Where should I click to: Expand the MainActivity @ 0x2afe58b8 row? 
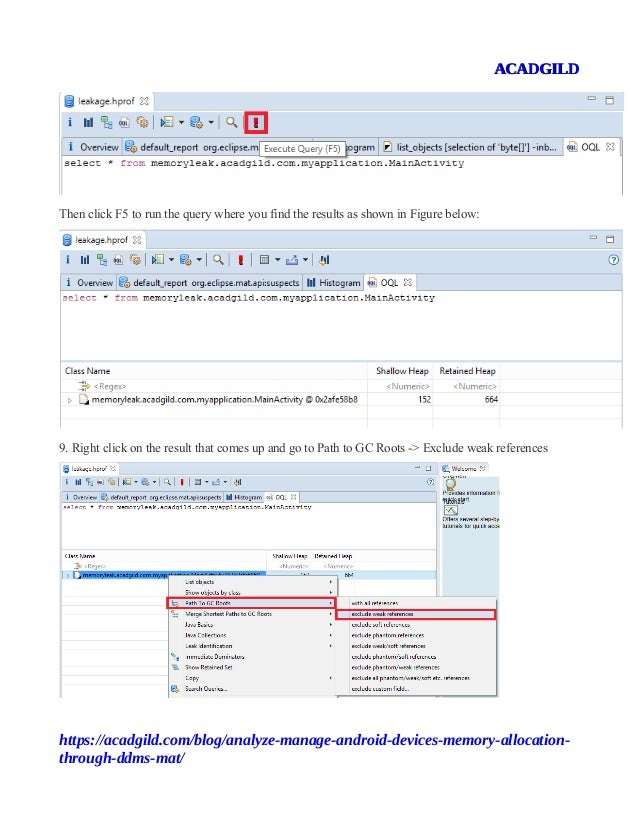[70, 400]
